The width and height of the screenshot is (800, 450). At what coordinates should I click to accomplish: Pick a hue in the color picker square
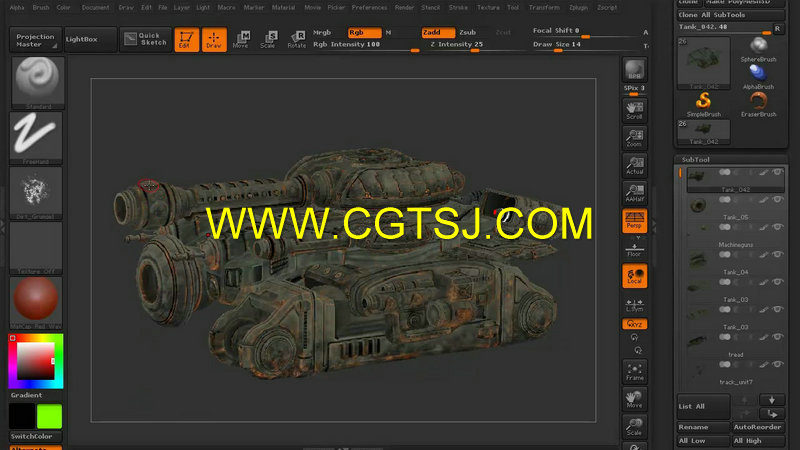[36, 361]
